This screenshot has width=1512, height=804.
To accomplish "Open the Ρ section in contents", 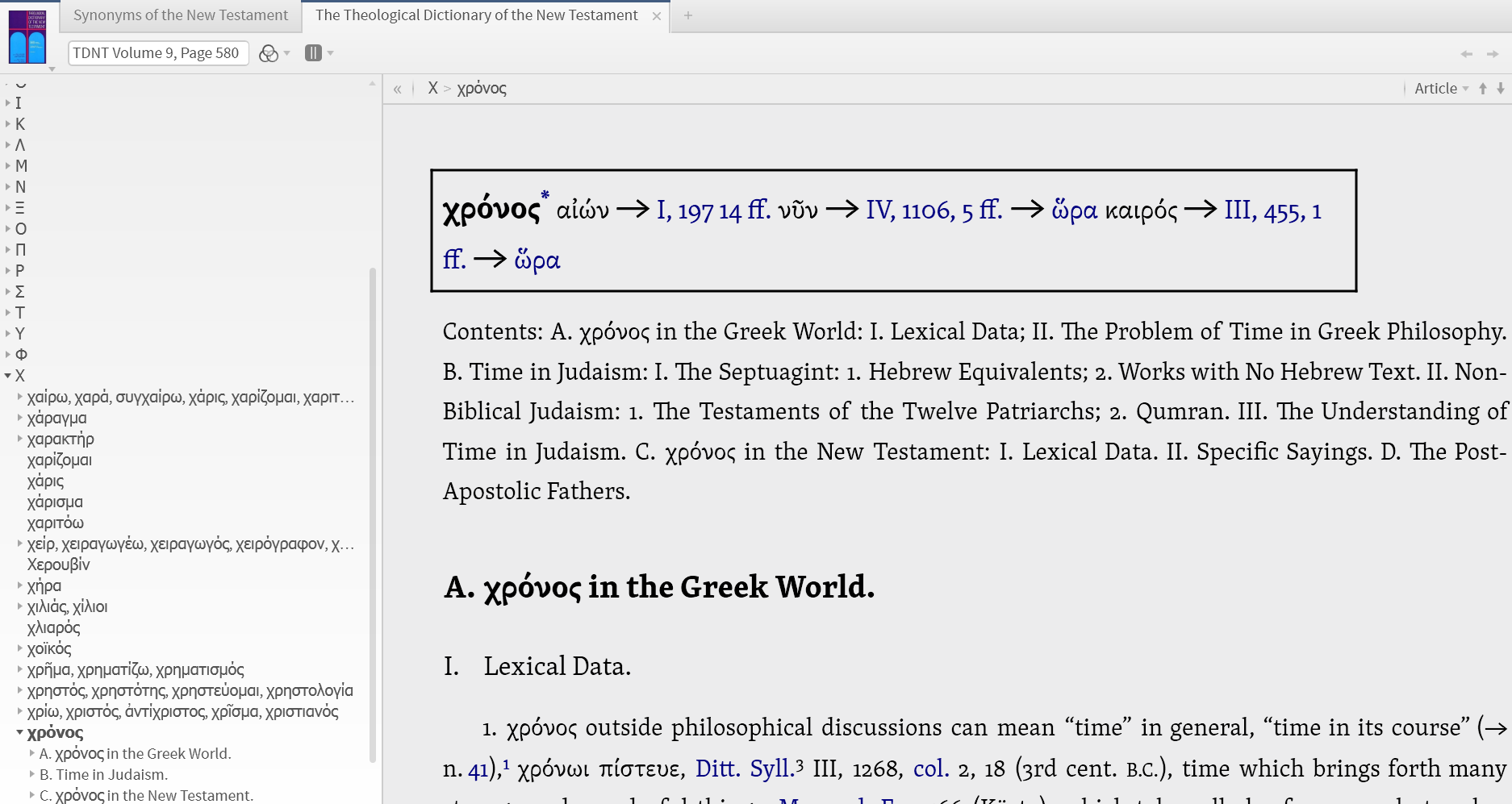I will pyautogui.click(x=20, y=271).
